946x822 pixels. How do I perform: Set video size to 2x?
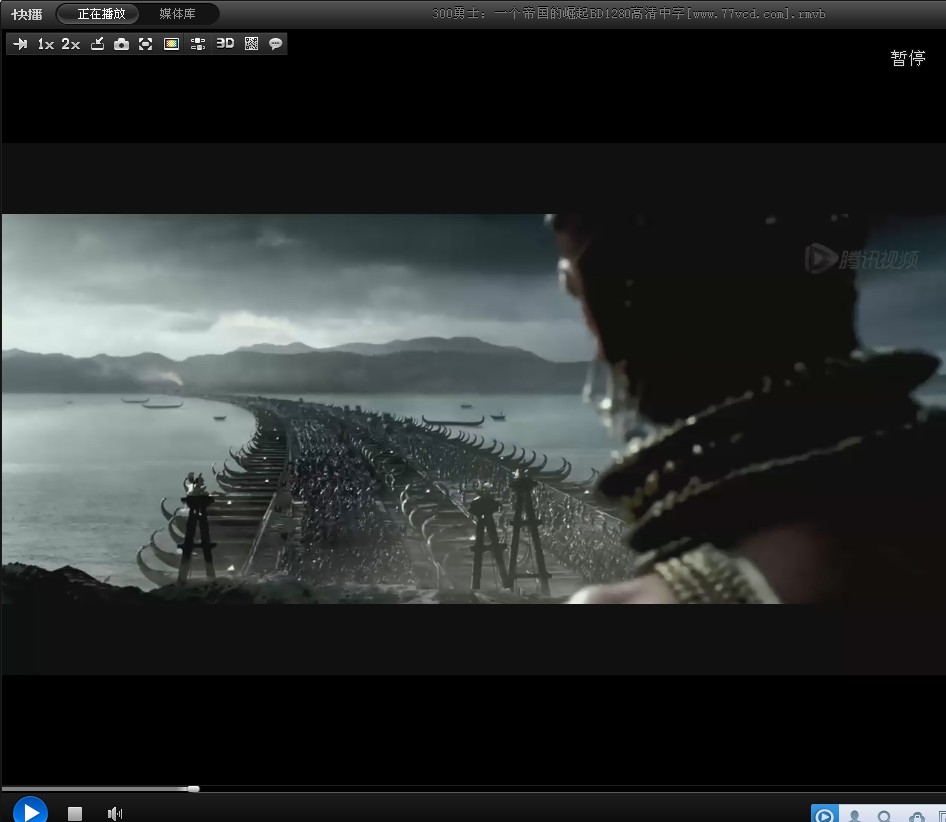(x=71, y=44)
